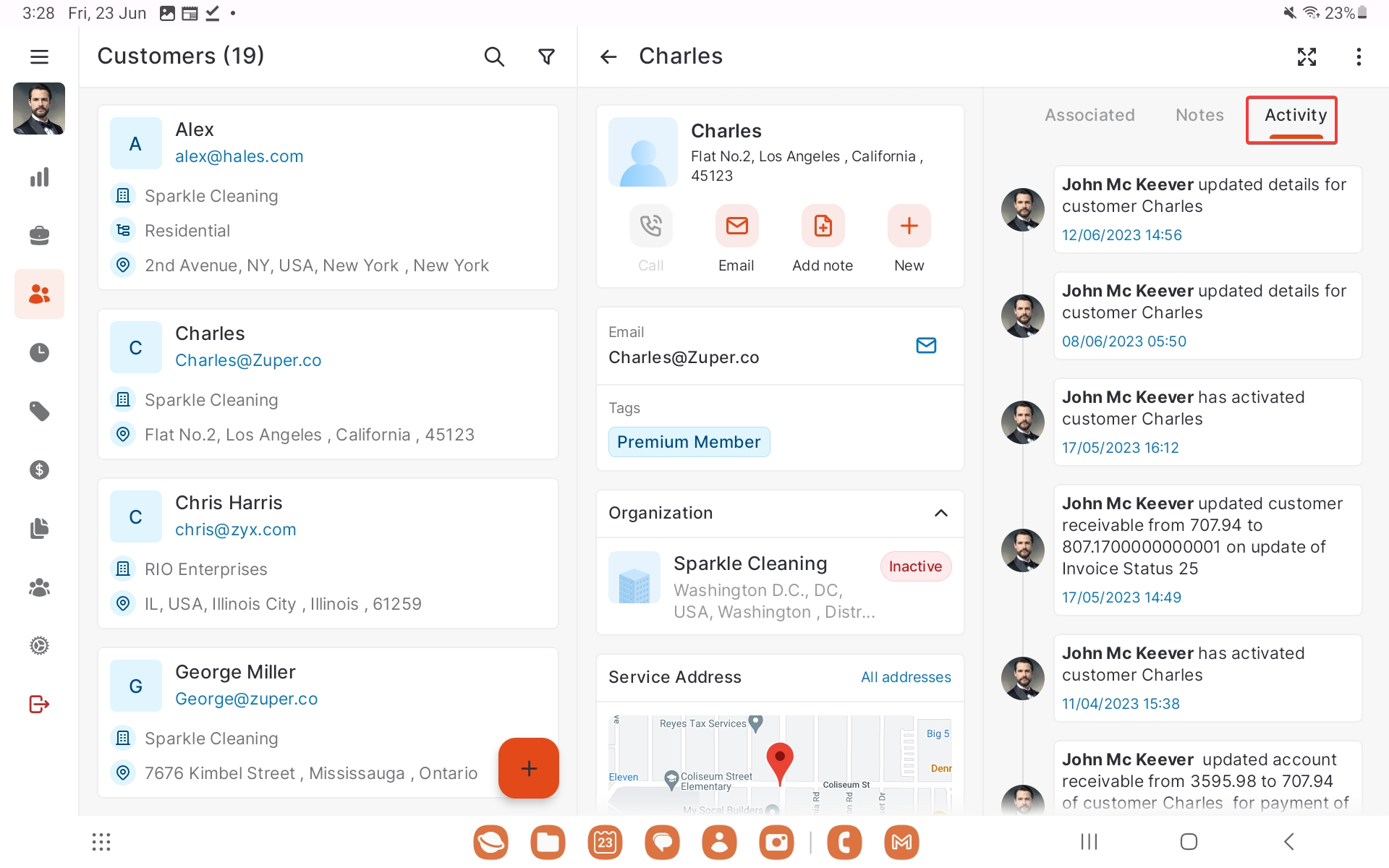Image resolution: width=1389 pixels, height=868 pixels.
Task: Click the logout icon in sidebar
Action: [x=39, y=704]
